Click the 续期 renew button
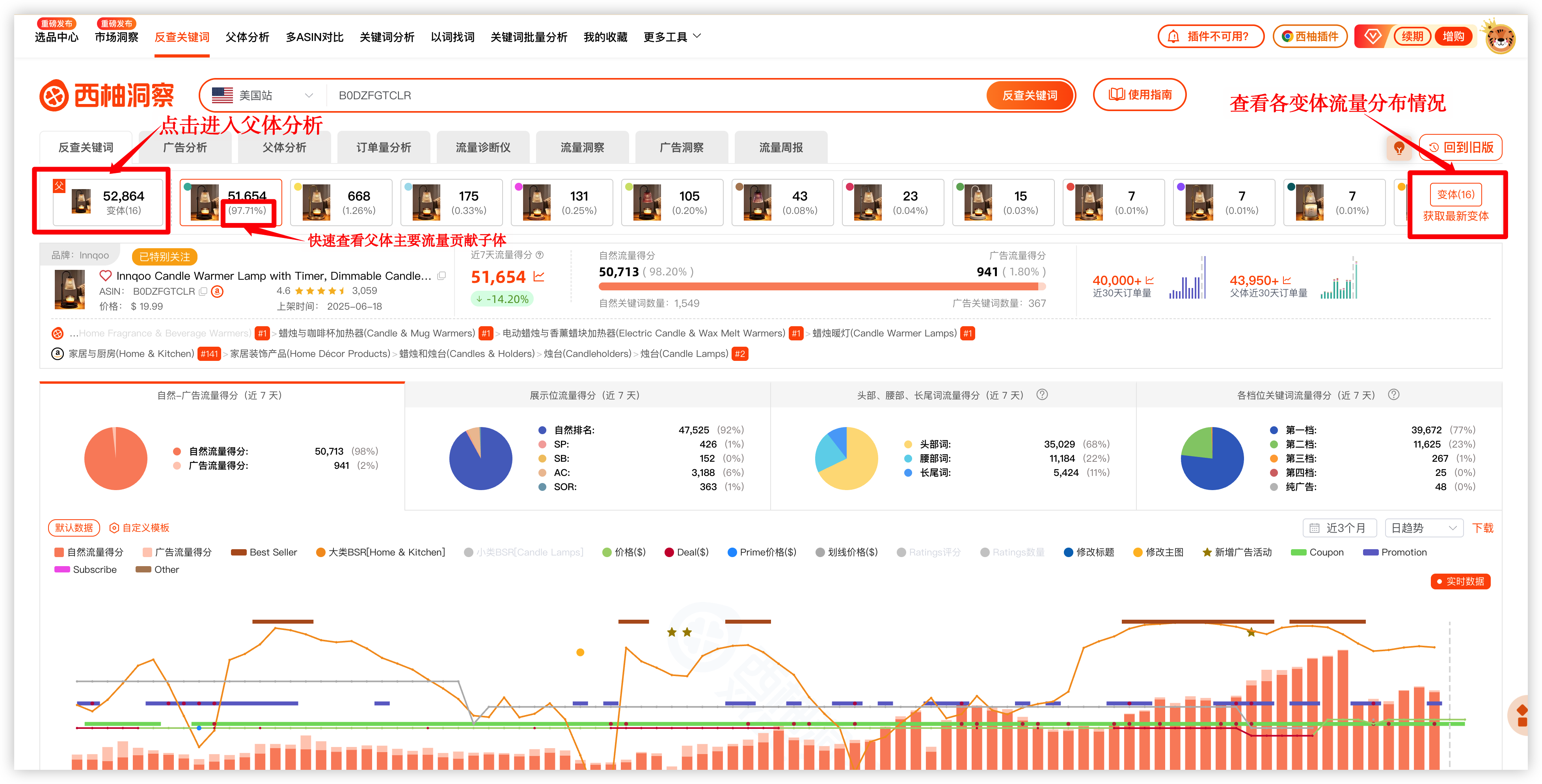Image resolution: width=1542 pixels, height=784 pixels. [1413, 37]
